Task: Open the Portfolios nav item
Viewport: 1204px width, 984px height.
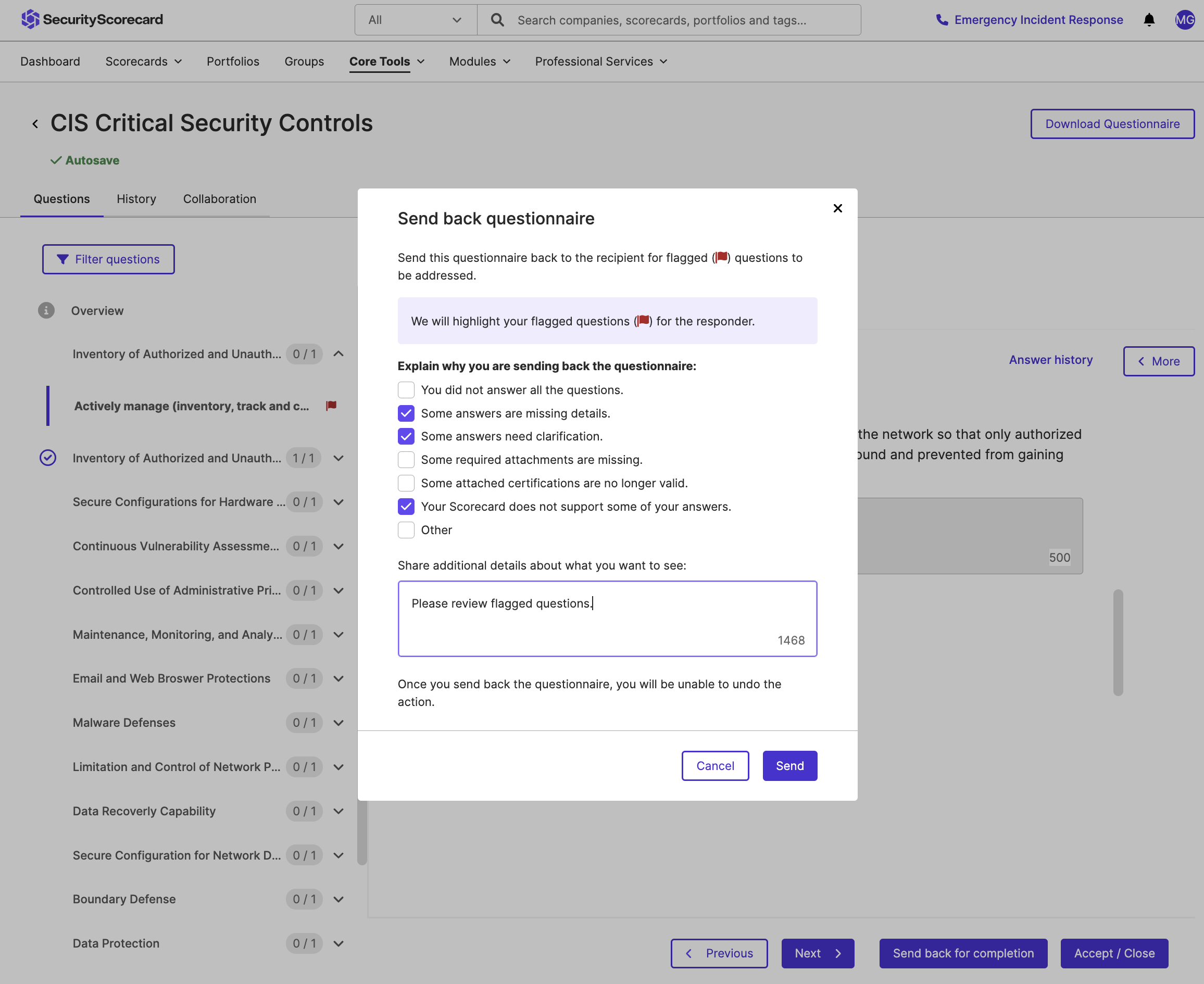Action: [x=232, y=61]
